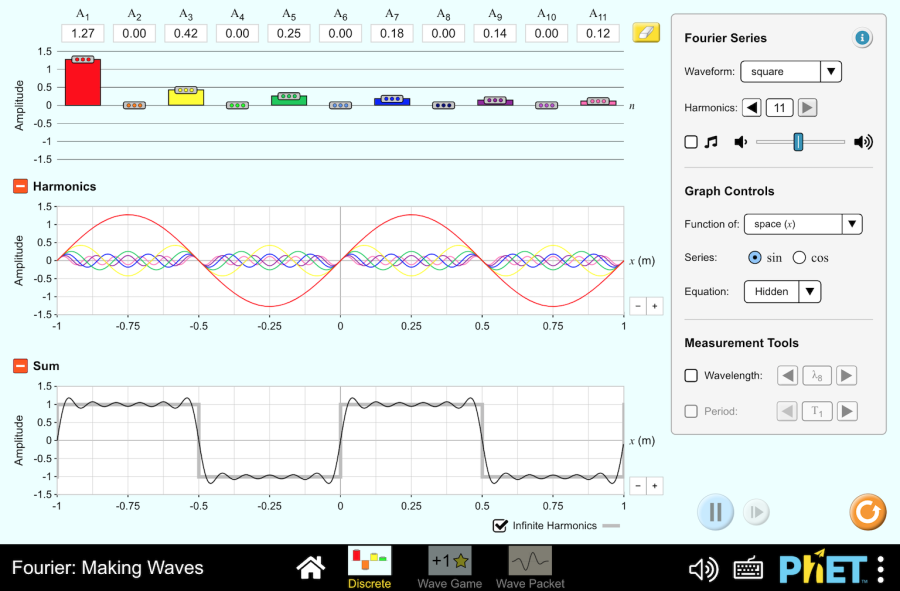Screen dimensions: 900x591
Task: Collapse the Harmonics graph panel
Action: 20,186
